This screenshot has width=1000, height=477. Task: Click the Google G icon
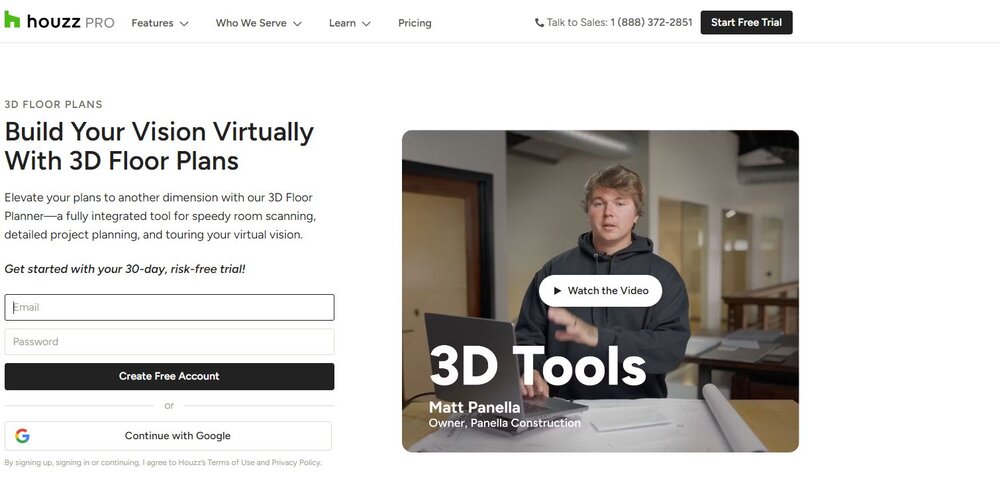tap(22, 436)
